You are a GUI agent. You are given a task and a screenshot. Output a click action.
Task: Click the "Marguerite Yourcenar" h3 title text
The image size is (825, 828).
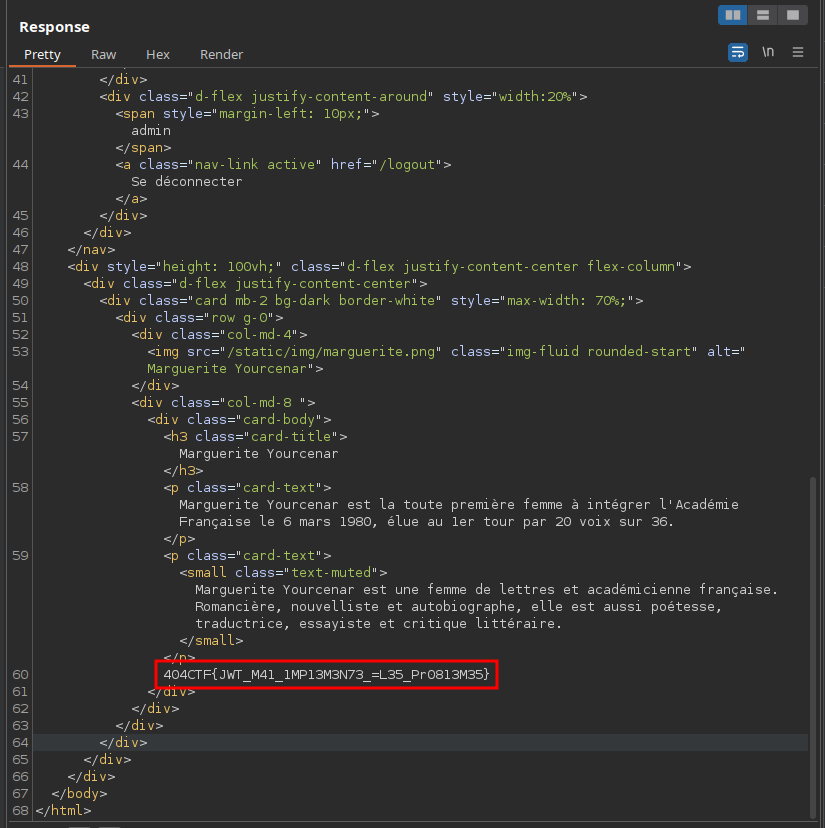tap(258, 453)
